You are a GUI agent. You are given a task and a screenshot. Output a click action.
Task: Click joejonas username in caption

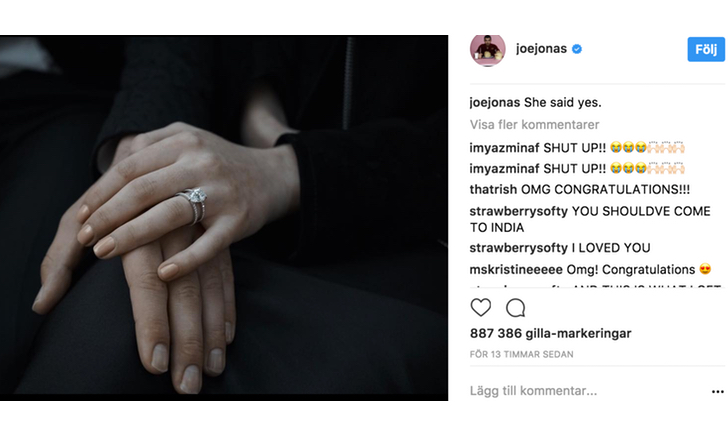pos(494,103)
